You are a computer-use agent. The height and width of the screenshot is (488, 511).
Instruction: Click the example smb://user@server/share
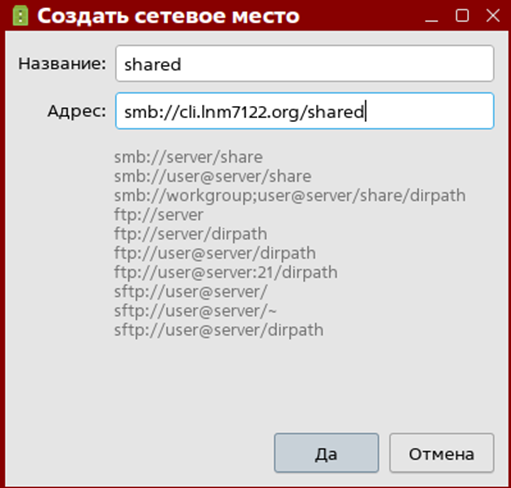tap(213, 176)
